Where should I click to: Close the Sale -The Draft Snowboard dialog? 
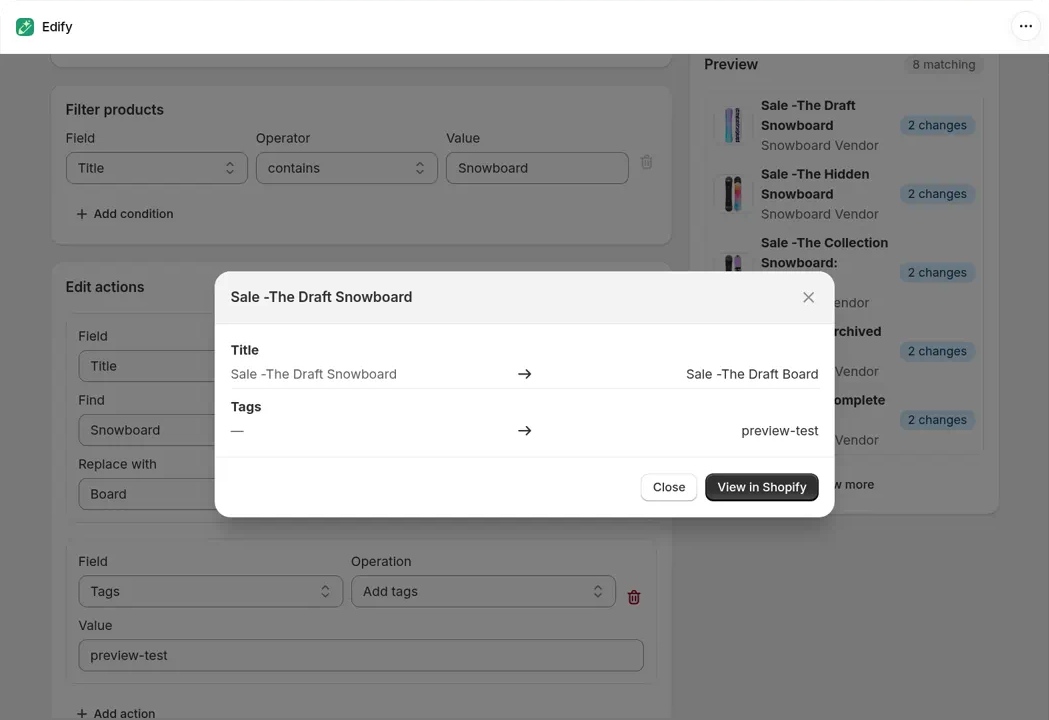pos(808,297)
